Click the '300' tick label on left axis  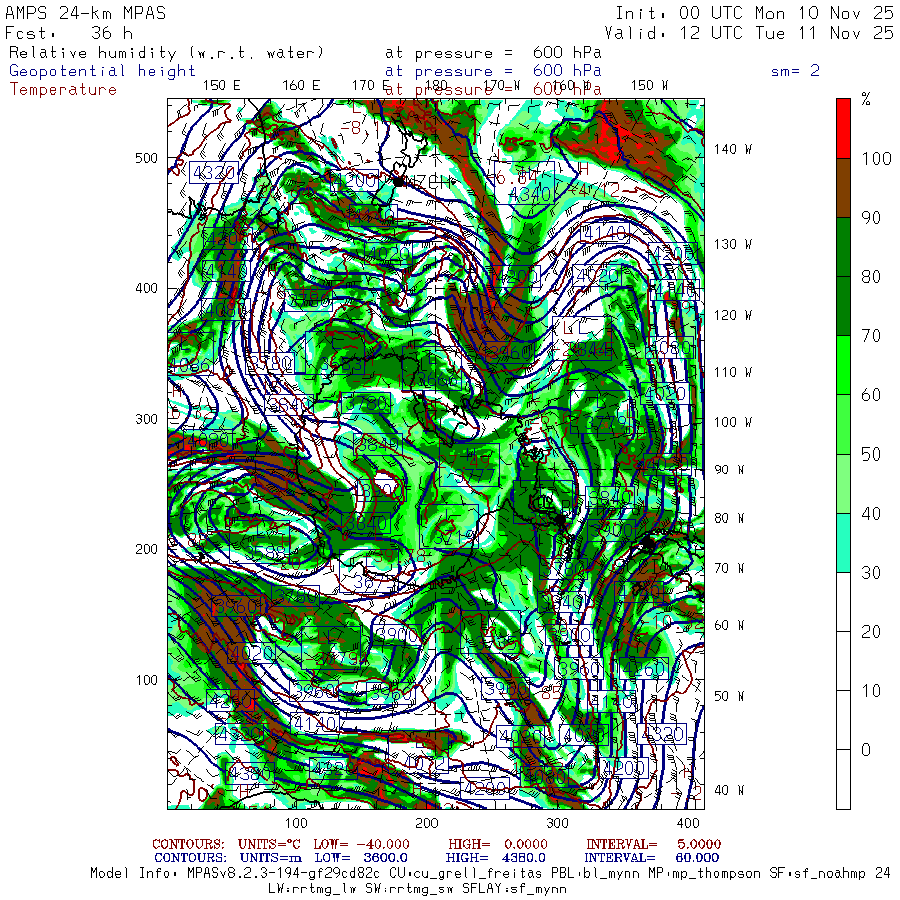[146, 420]
